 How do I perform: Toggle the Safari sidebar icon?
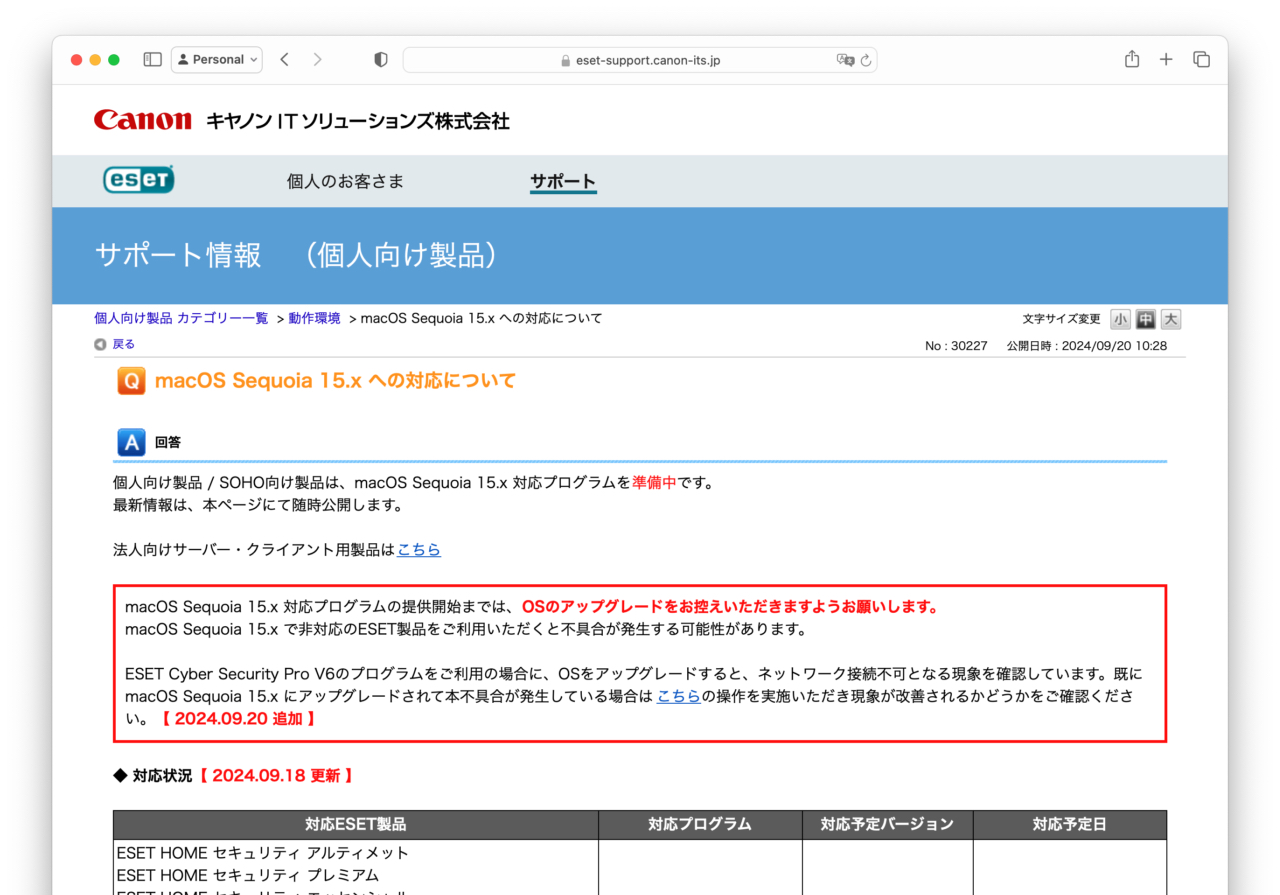pos(153,60)
